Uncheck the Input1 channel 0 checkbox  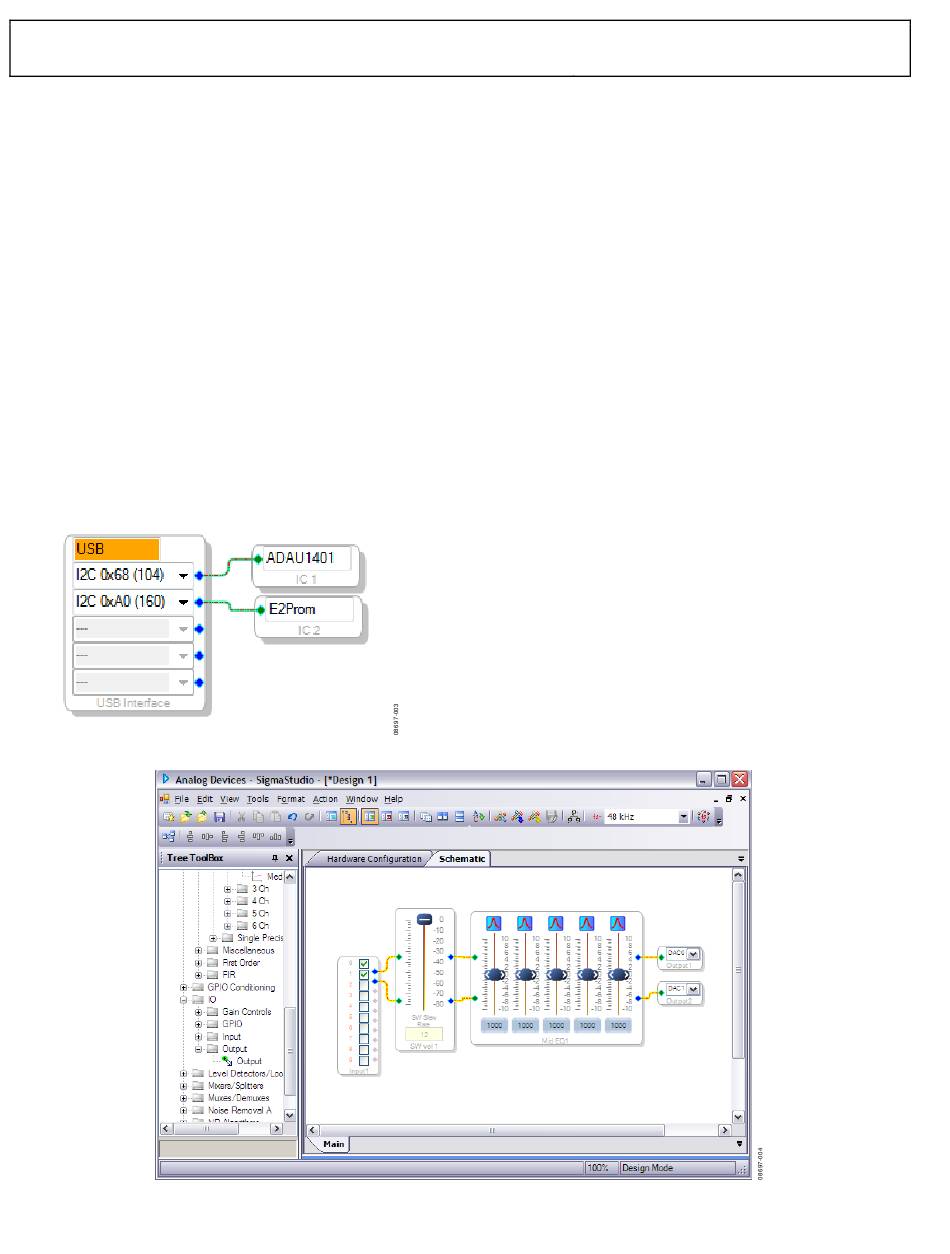pos(364,964)
